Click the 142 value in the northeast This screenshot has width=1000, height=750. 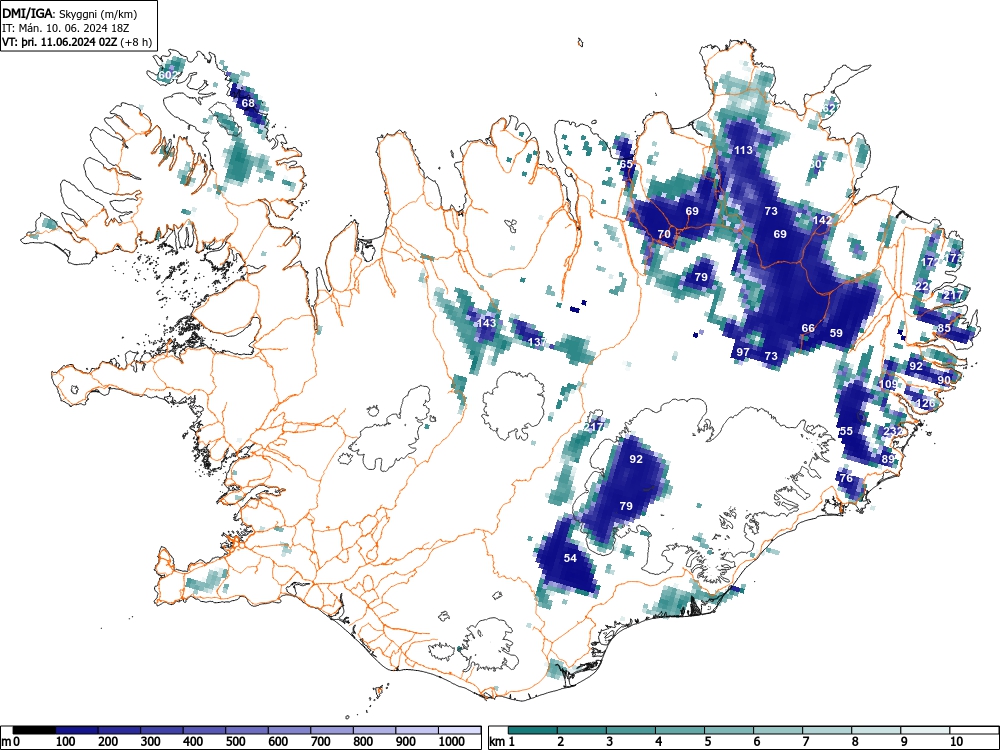click(x=822, y=220)
